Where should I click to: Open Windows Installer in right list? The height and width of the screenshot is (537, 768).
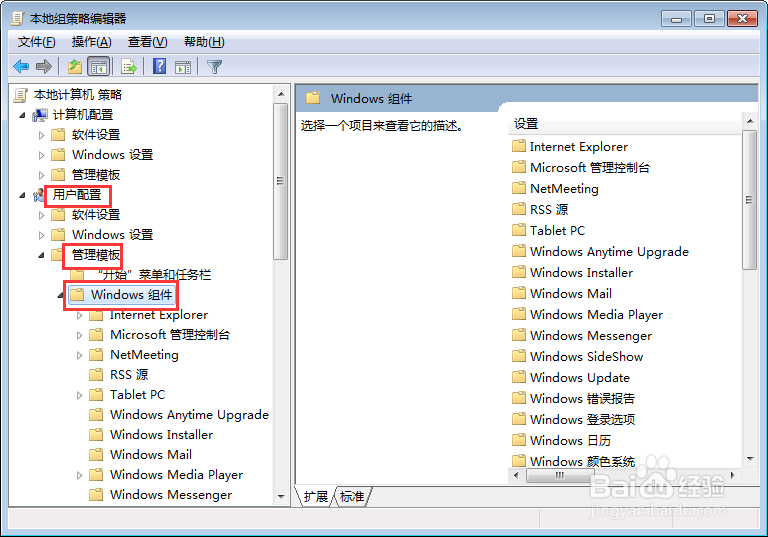click(581, 272)
